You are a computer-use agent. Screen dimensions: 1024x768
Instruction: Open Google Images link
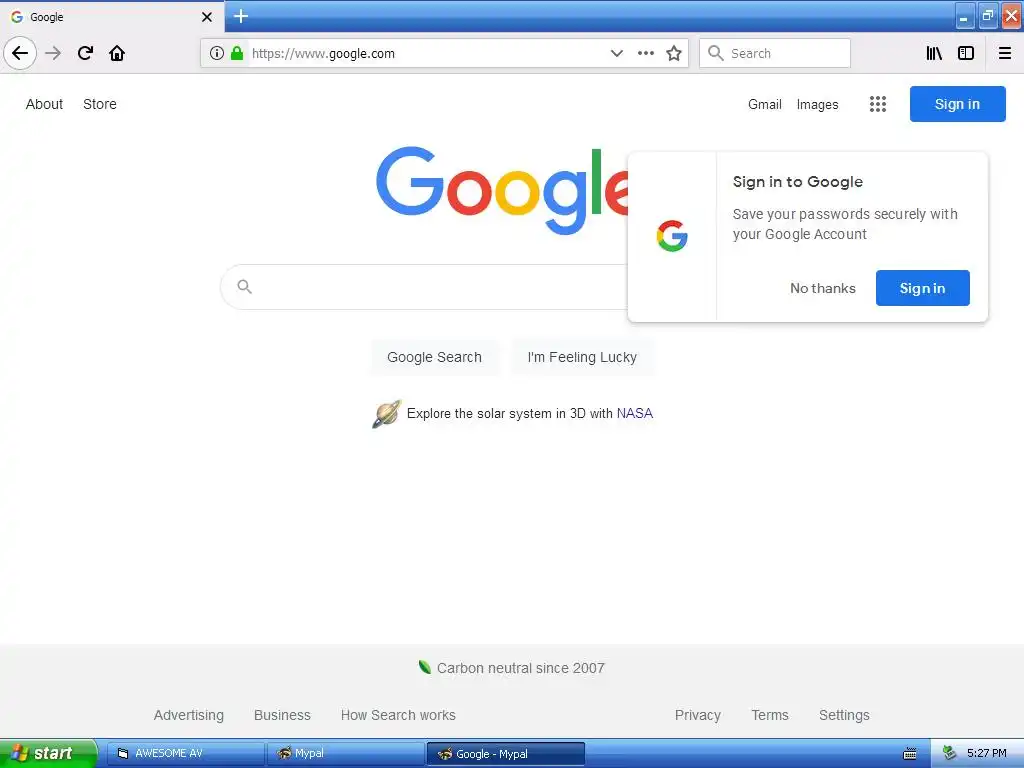point(818,104)
